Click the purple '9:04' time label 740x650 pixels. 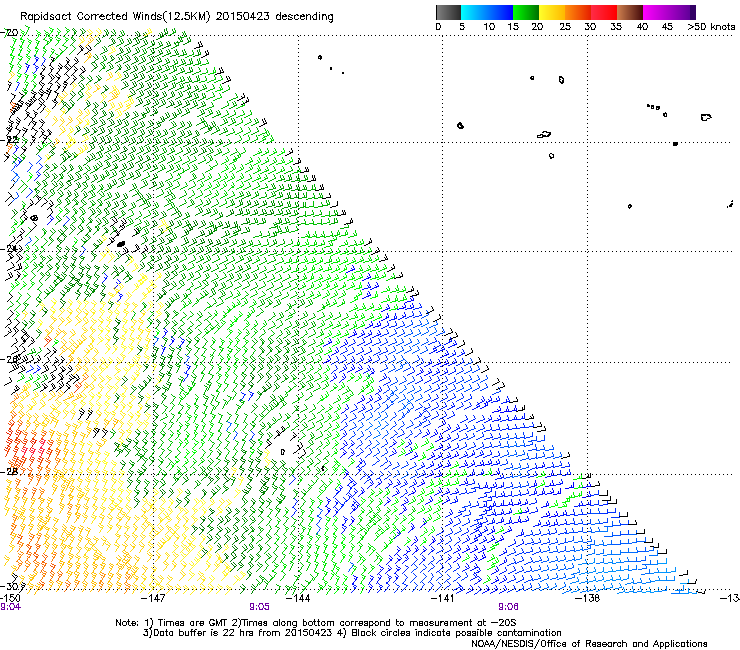pos(10,607)
